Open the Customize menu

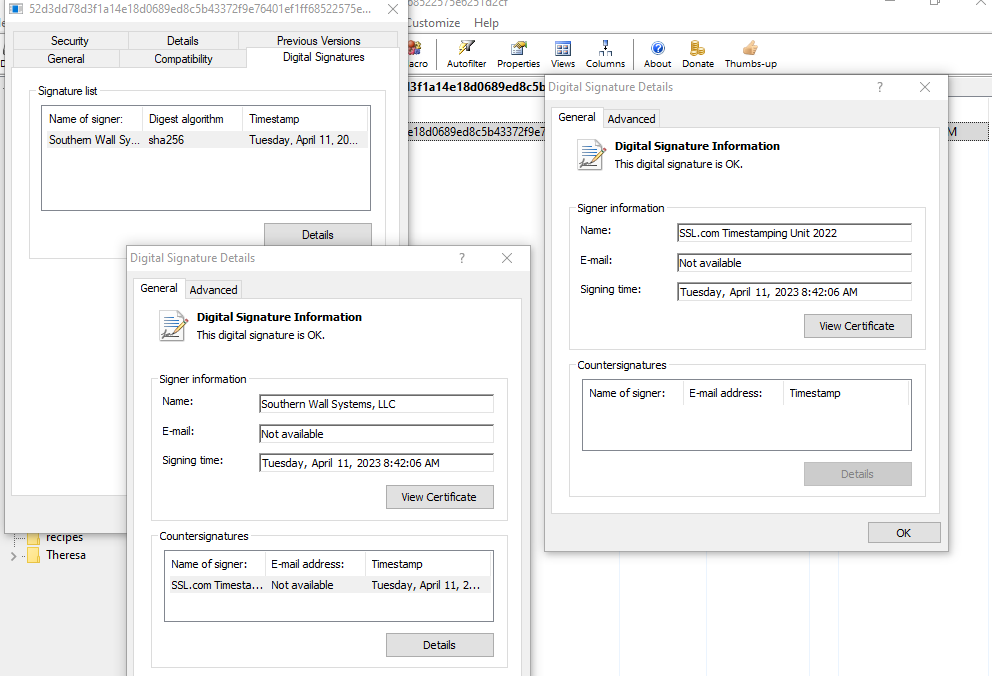pos(434,23)
